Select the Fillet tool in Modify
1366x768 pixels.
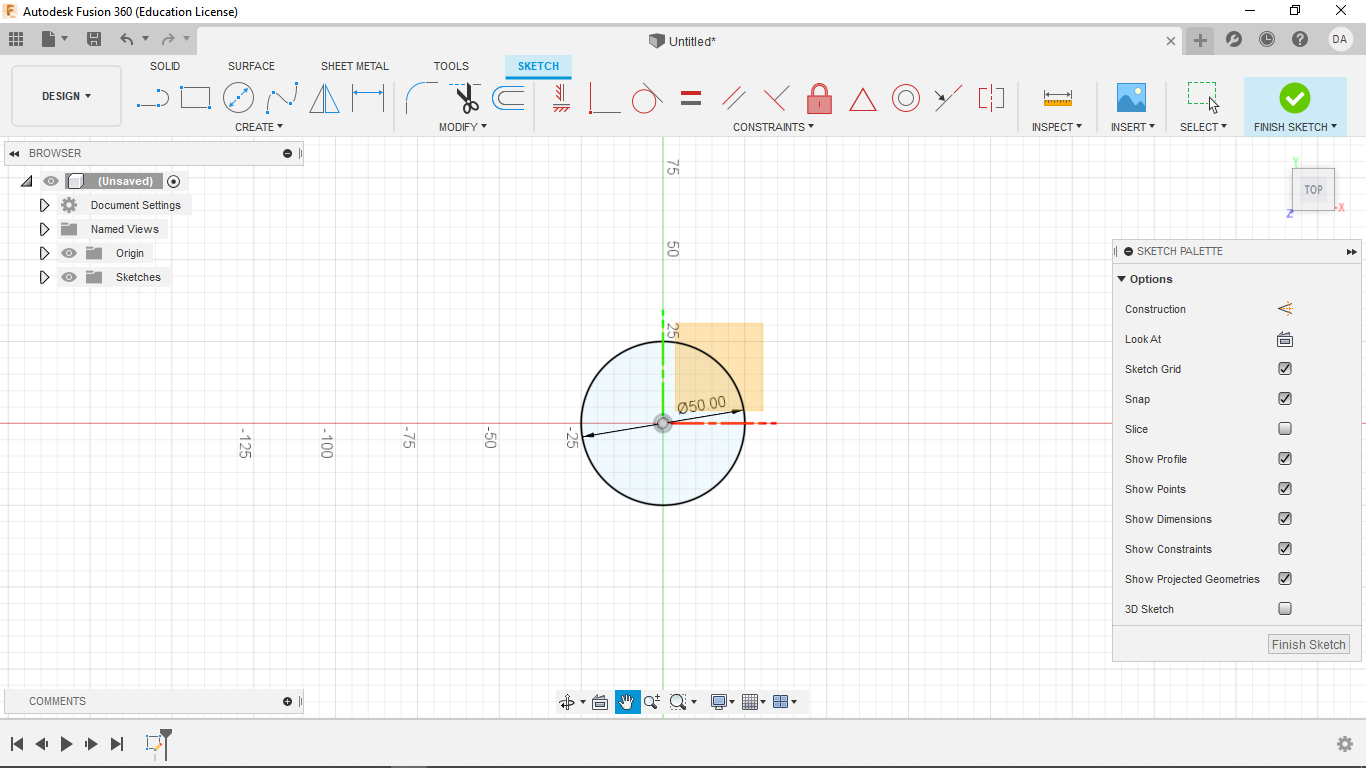click(x=421, y=98)
